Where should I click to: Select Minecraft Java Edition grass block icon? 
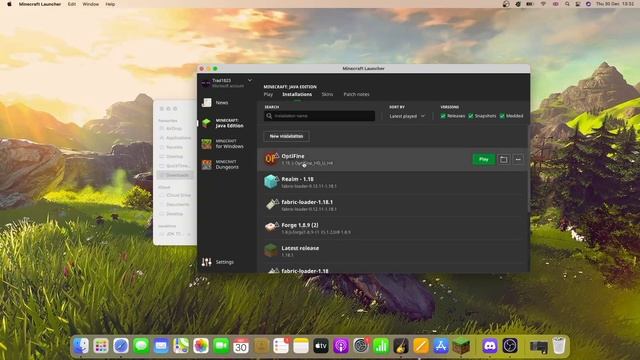(x=207, y=123)
